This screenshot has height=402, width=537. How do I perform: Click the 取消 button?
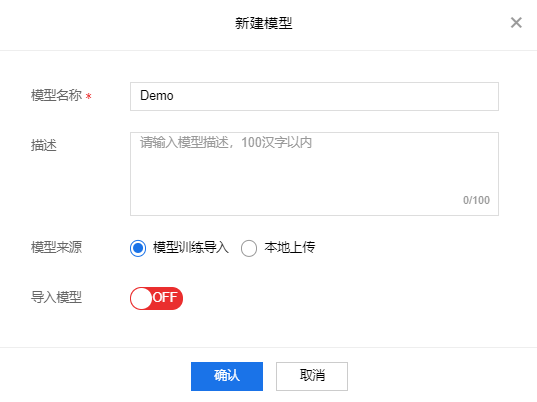click(x=312, y=376)
